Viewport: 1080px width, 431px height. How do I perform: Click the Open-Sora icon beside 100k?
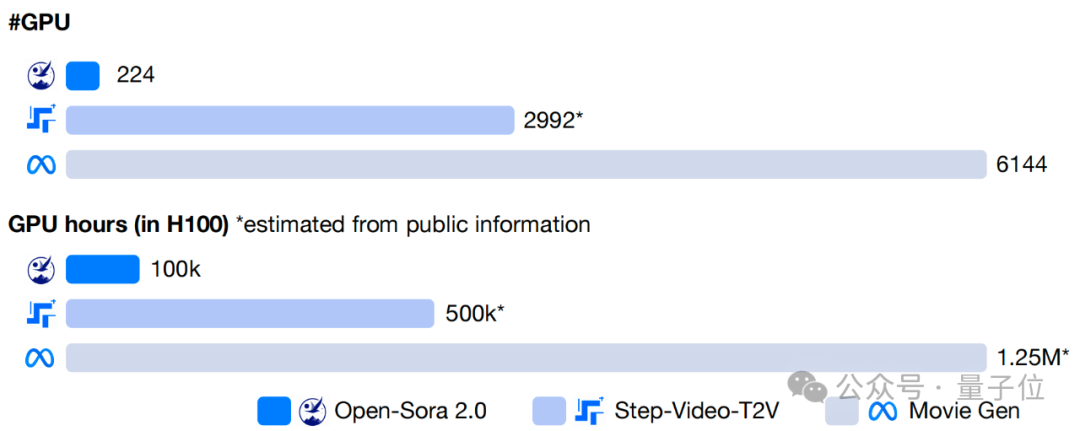click(41, 269)
